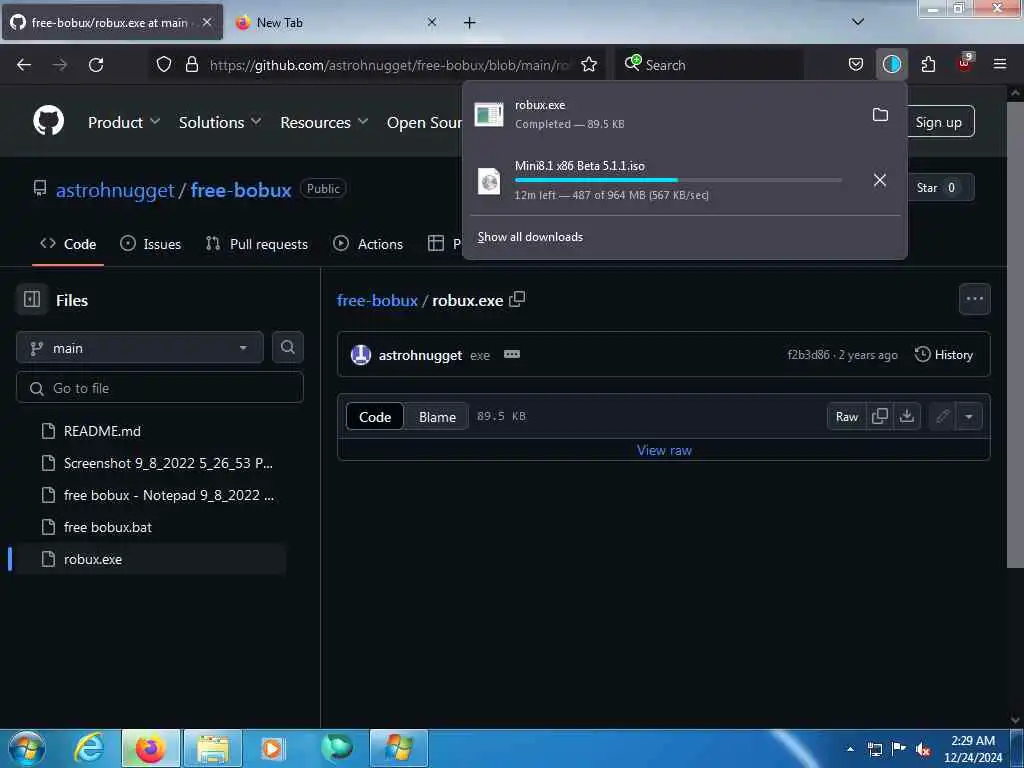
Task: Open commit f2b3d86 hash link
Action: [x=808, y=355]
